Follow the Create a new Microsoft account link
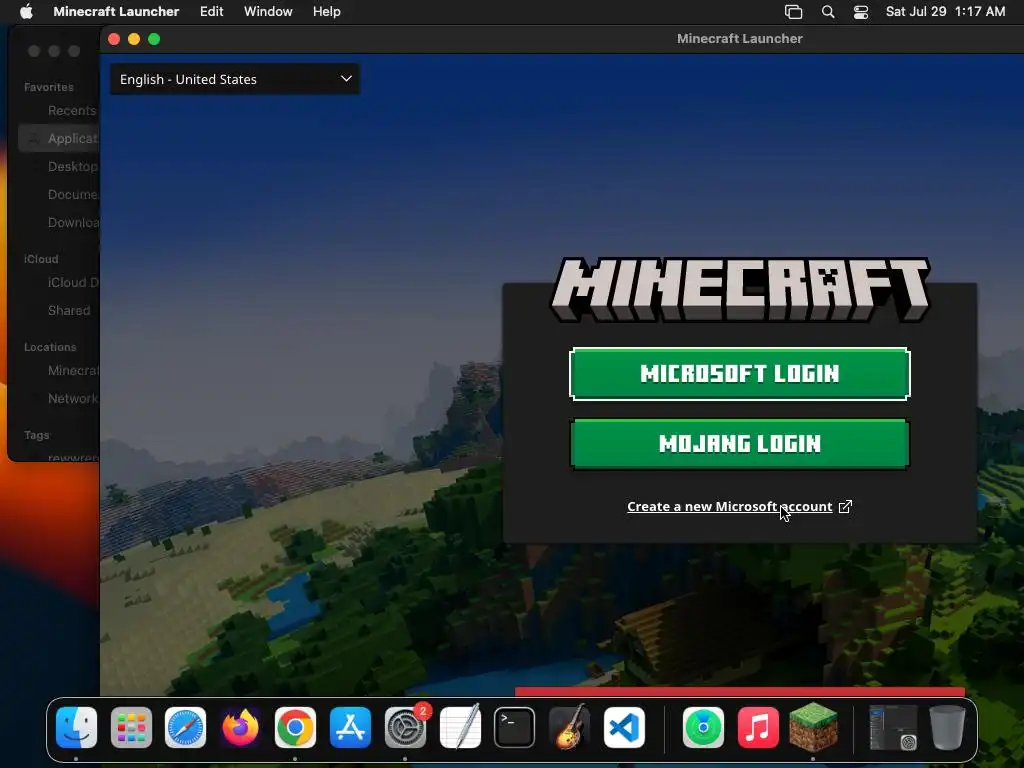 [x=729, y=507]
